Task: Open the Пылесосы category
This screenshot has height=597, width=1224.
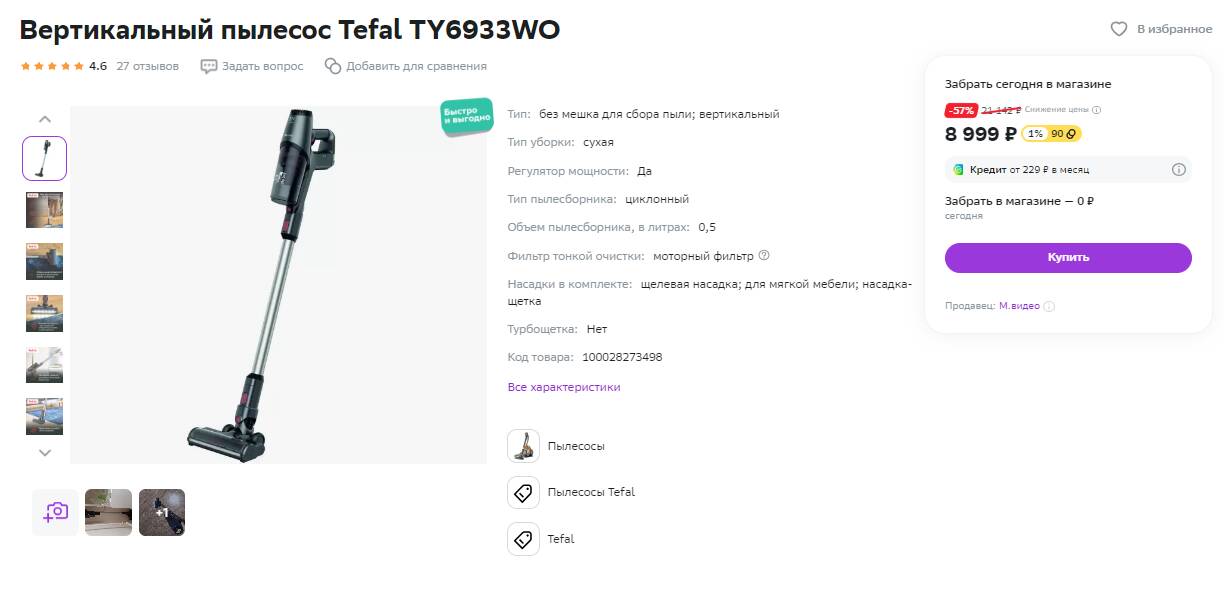Action: click(576, 446)
